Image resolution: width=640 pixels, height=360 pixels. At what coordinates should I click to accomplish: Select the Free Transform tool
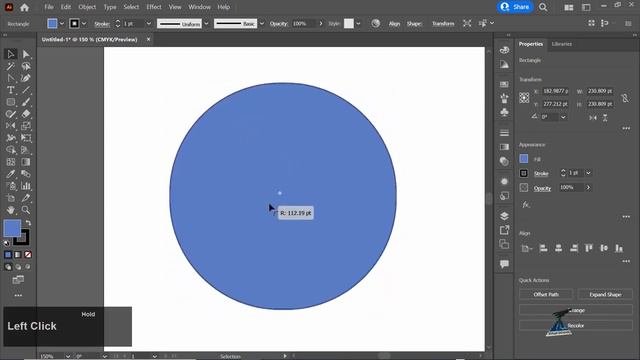point(26,138)
